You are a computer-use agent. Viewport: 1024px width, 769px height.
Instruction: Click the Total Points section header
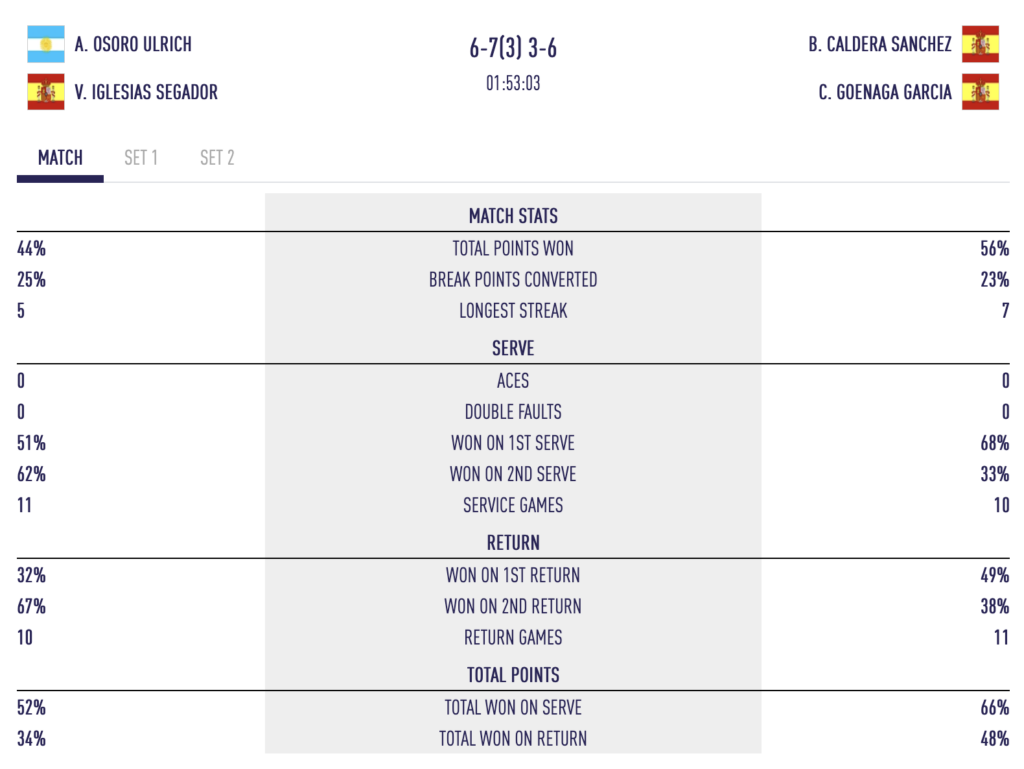[x=513, y=675]
